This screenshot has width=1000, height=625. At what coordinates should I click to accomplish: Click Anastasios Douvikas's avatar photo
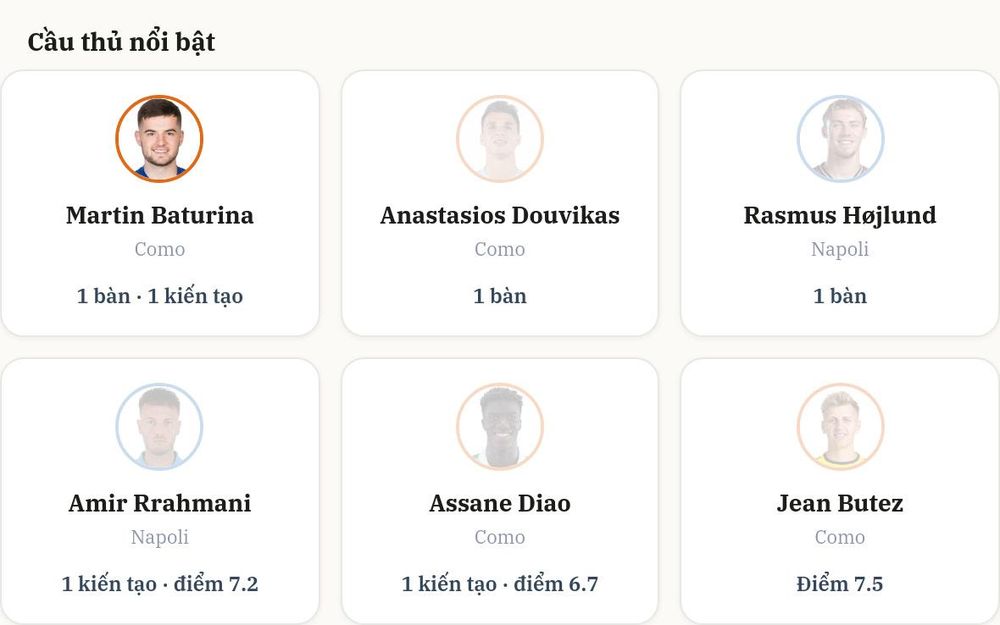[x=500, y=139]
